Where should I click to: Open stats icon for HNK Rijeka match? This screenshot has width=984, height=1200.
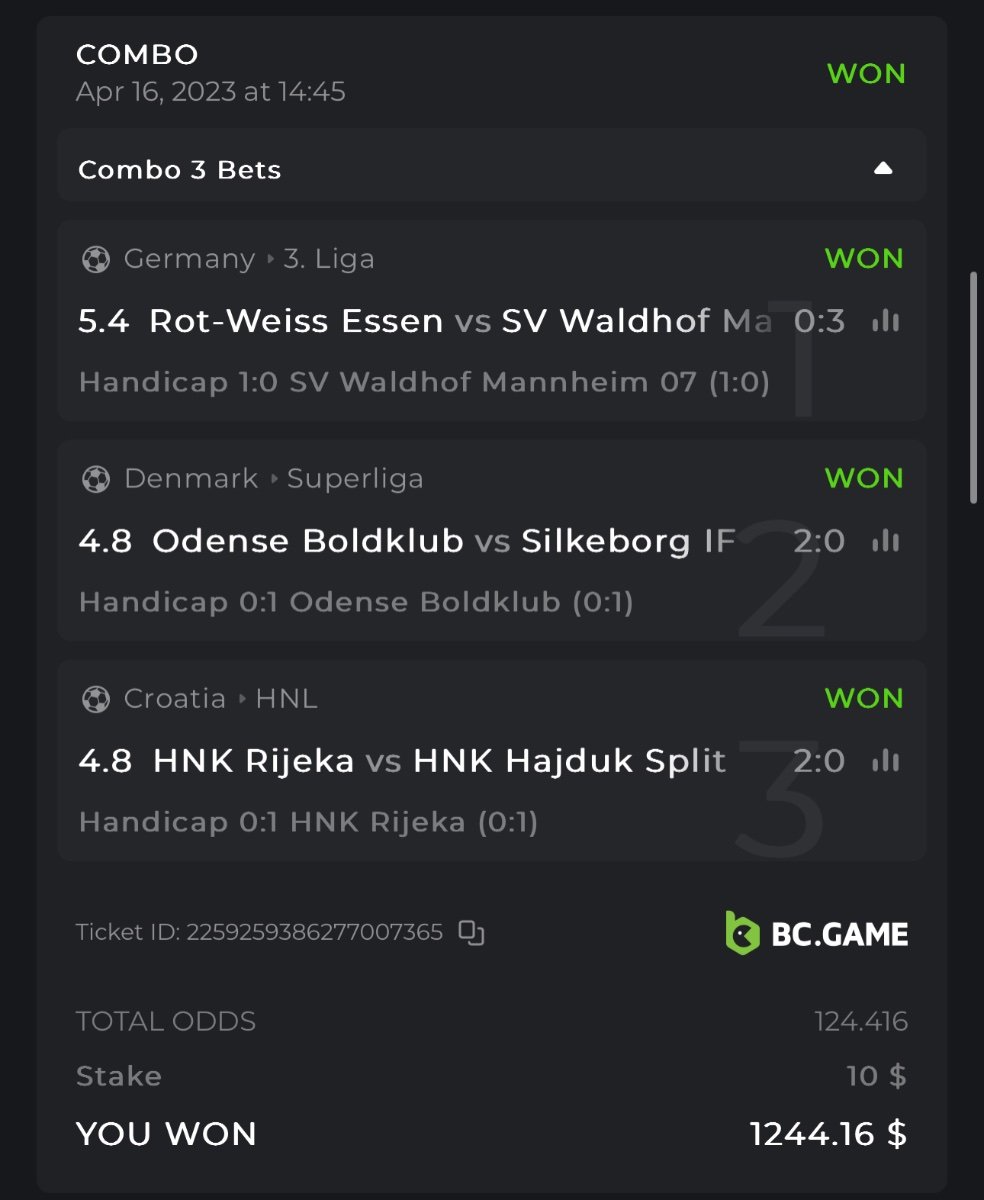pyautogui.click(x=886, y=761)
